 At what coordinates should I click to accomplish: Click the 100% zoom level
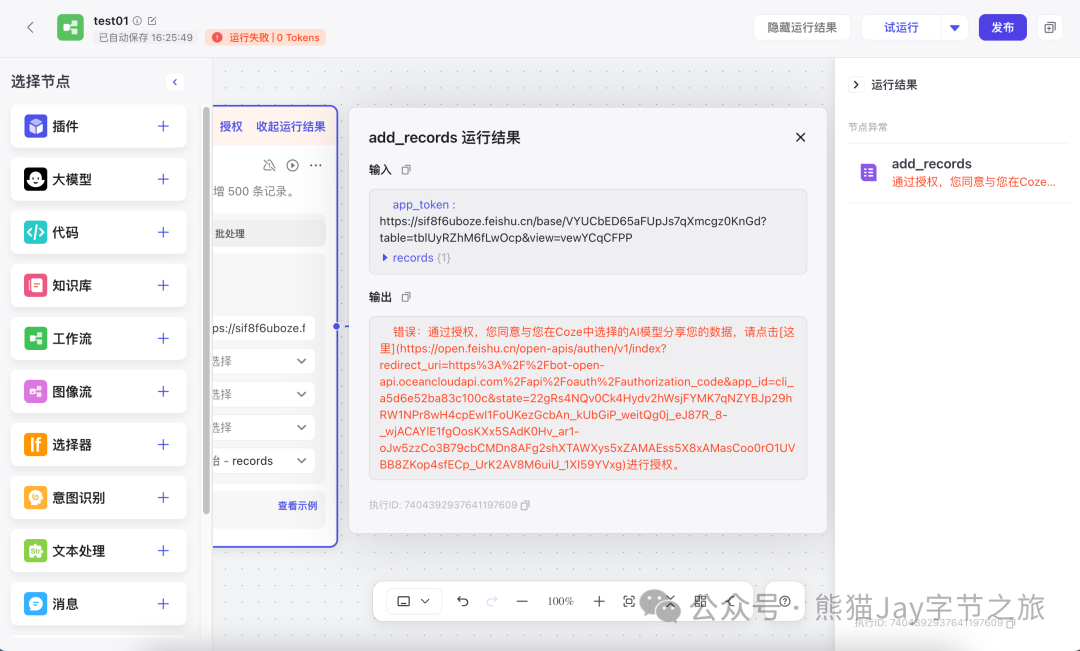(561, 601)
